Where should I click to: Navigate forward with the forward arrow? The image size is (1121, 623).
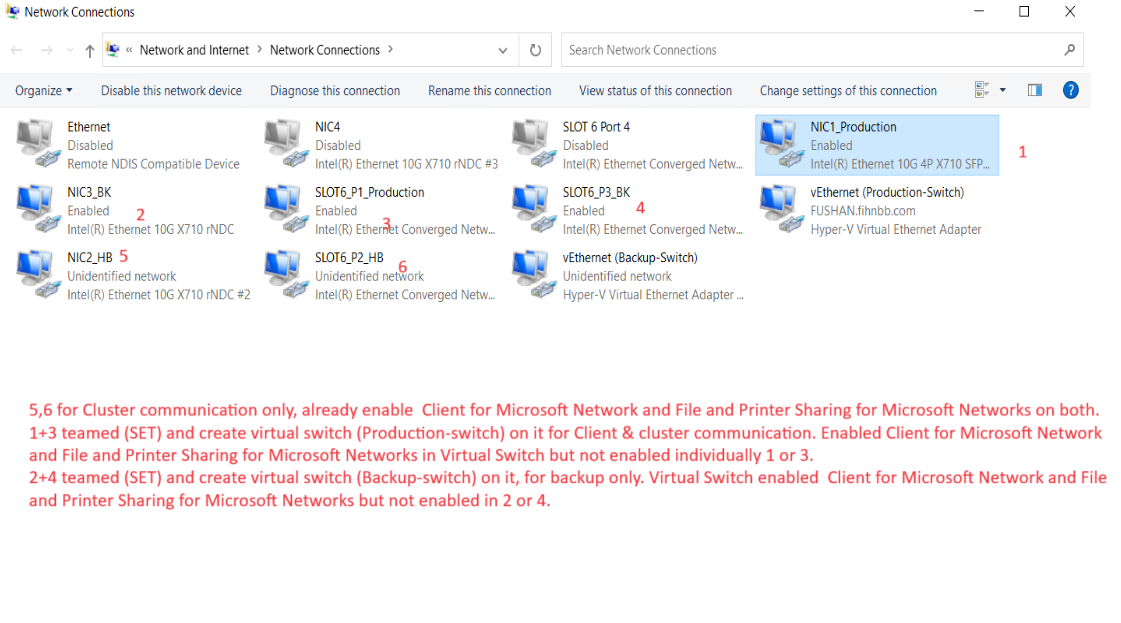point(46,50)
